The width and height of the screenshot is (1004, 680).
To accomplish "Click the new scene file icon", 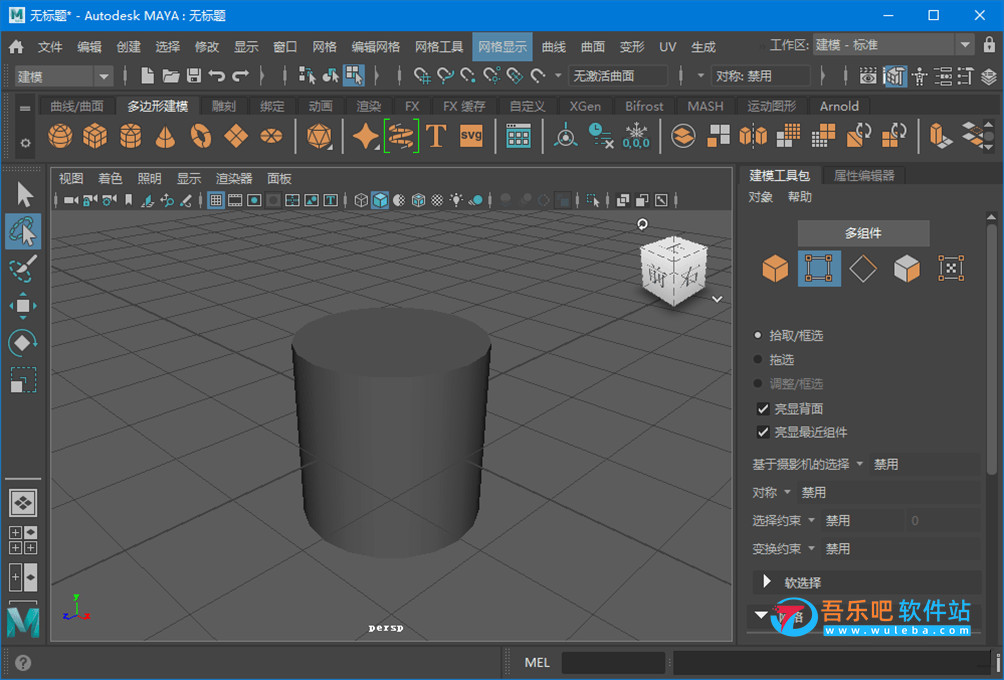I will click(x=147, y=76).
